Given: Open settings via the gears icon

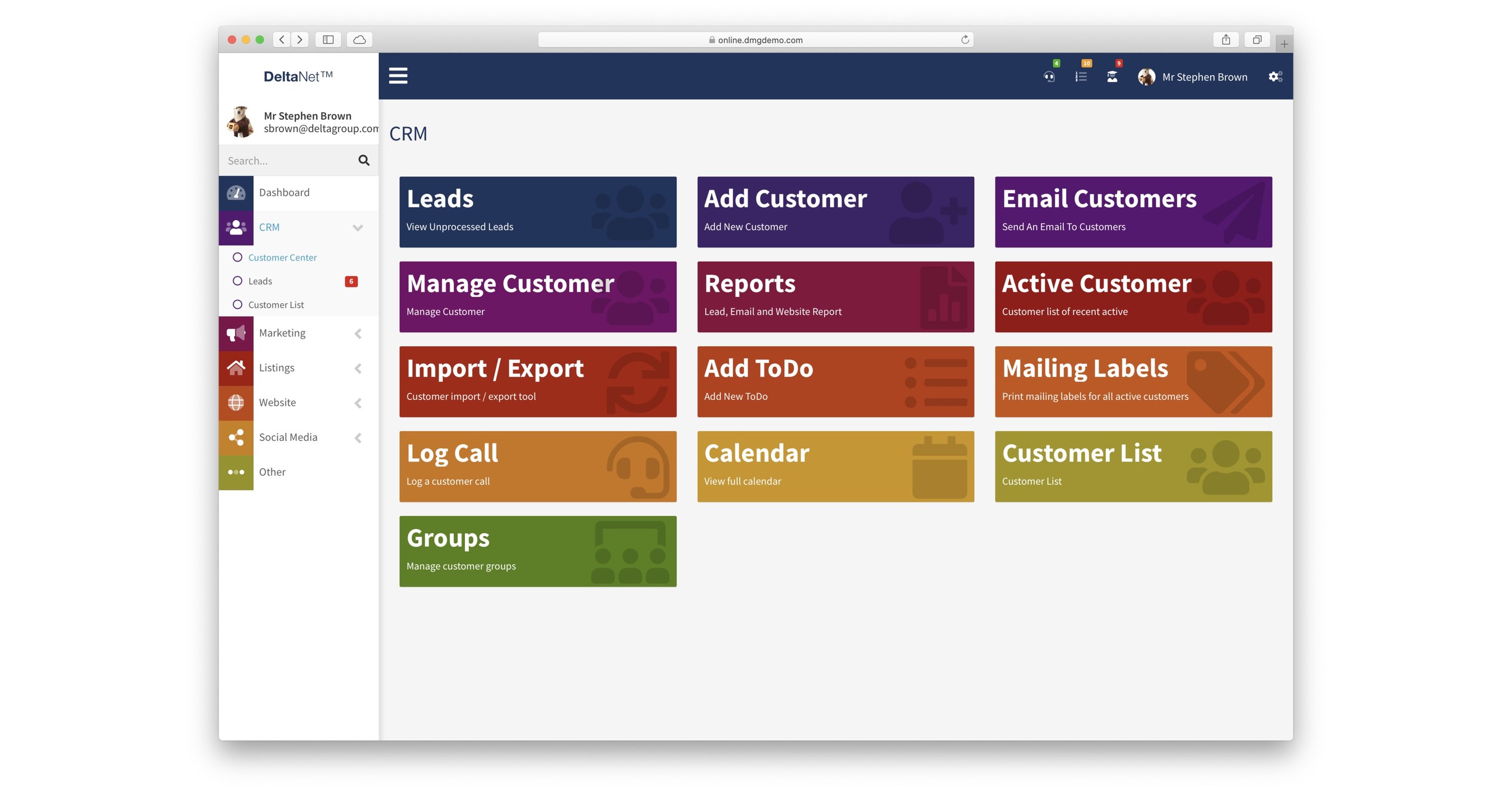Looking at the screenshot, I should [x=1275, y=76].
